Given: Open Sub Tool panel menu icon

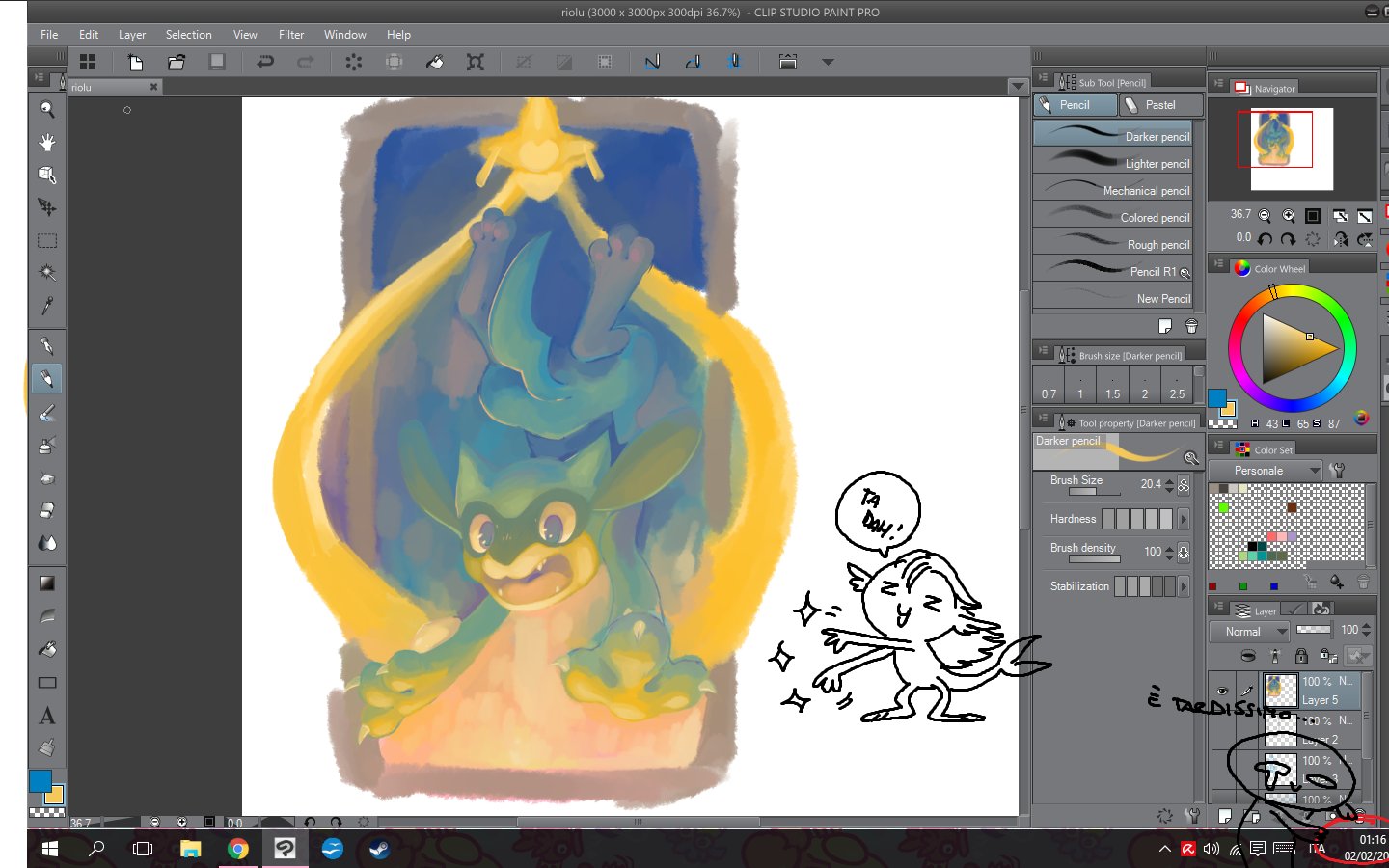Looking at the screenshot, I should 1043,79.
